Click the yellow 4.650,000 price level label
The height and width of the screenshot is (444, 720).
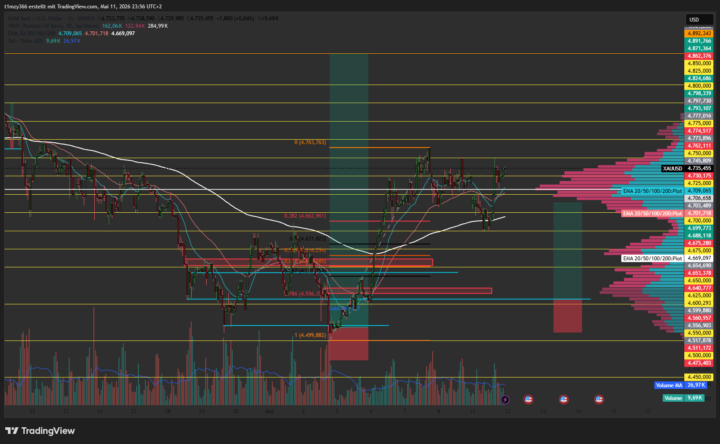[699, 281]
